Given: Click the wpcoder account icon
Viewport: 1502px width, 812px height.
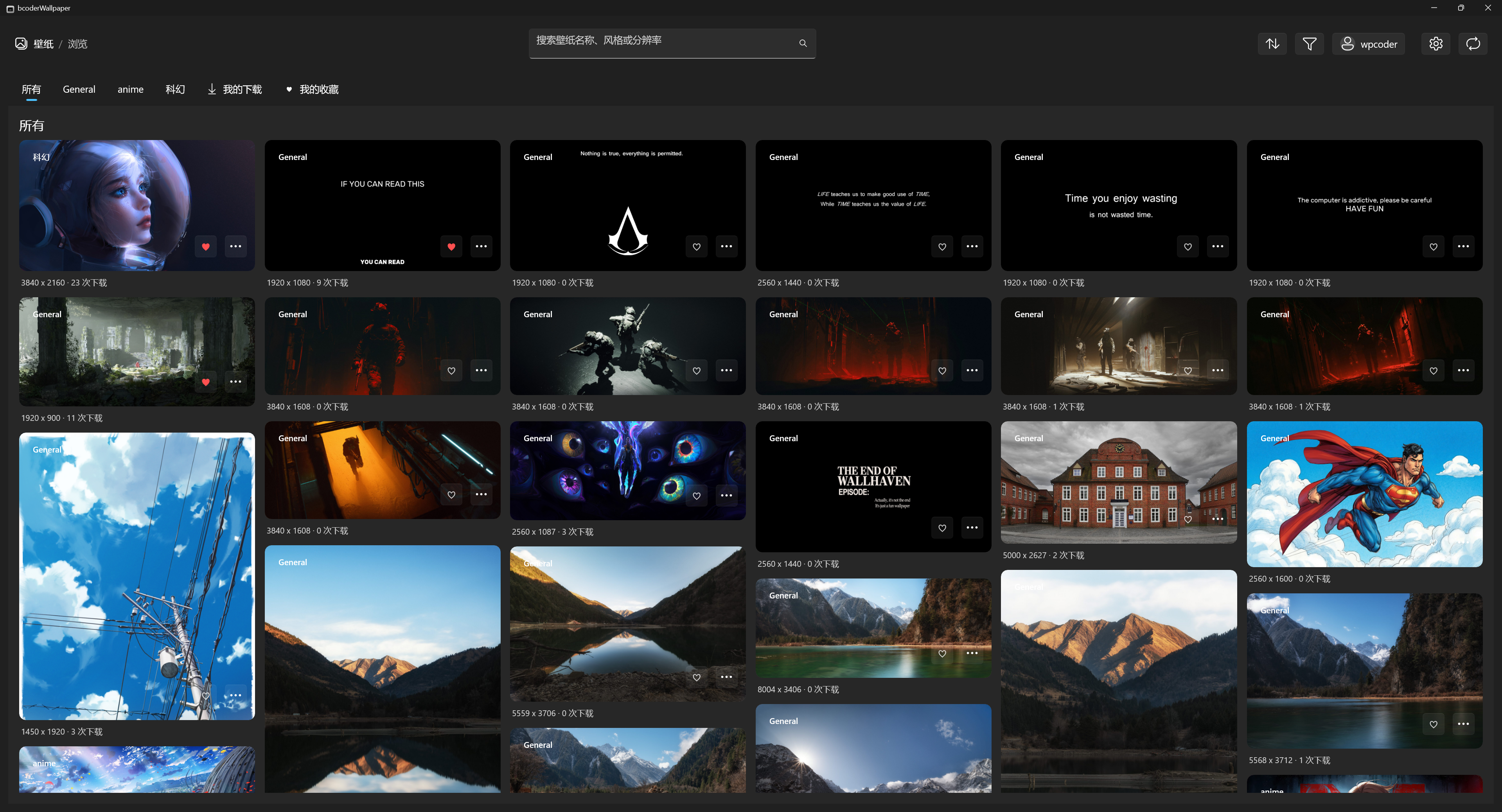Looking at the screenshot, I should (1347, 43).
